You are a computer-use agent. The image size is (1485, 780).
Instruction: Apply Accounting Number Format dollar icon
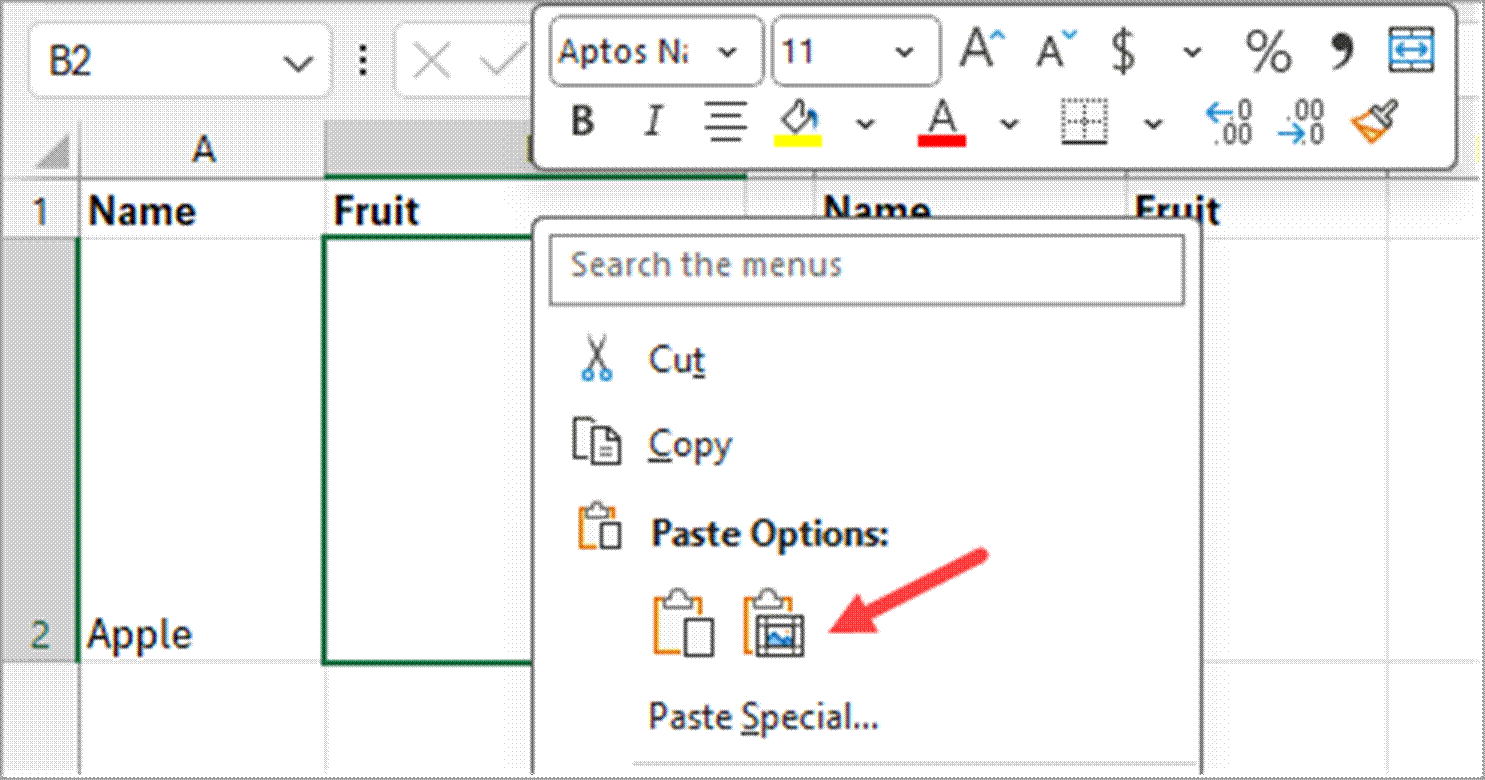[x=1124, y=50]
